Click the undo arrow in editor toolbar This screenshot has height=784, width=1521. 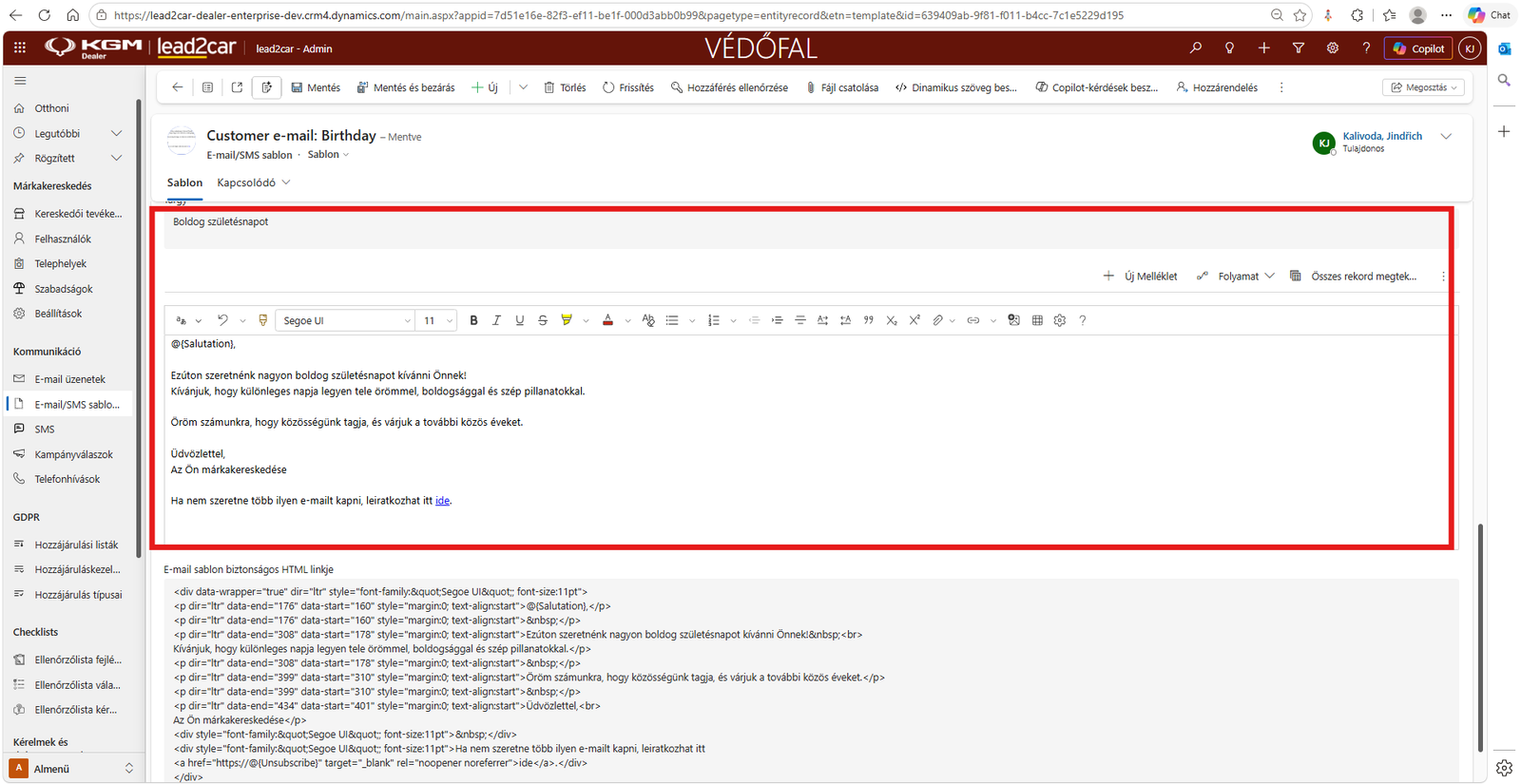[x=222, y=320]
